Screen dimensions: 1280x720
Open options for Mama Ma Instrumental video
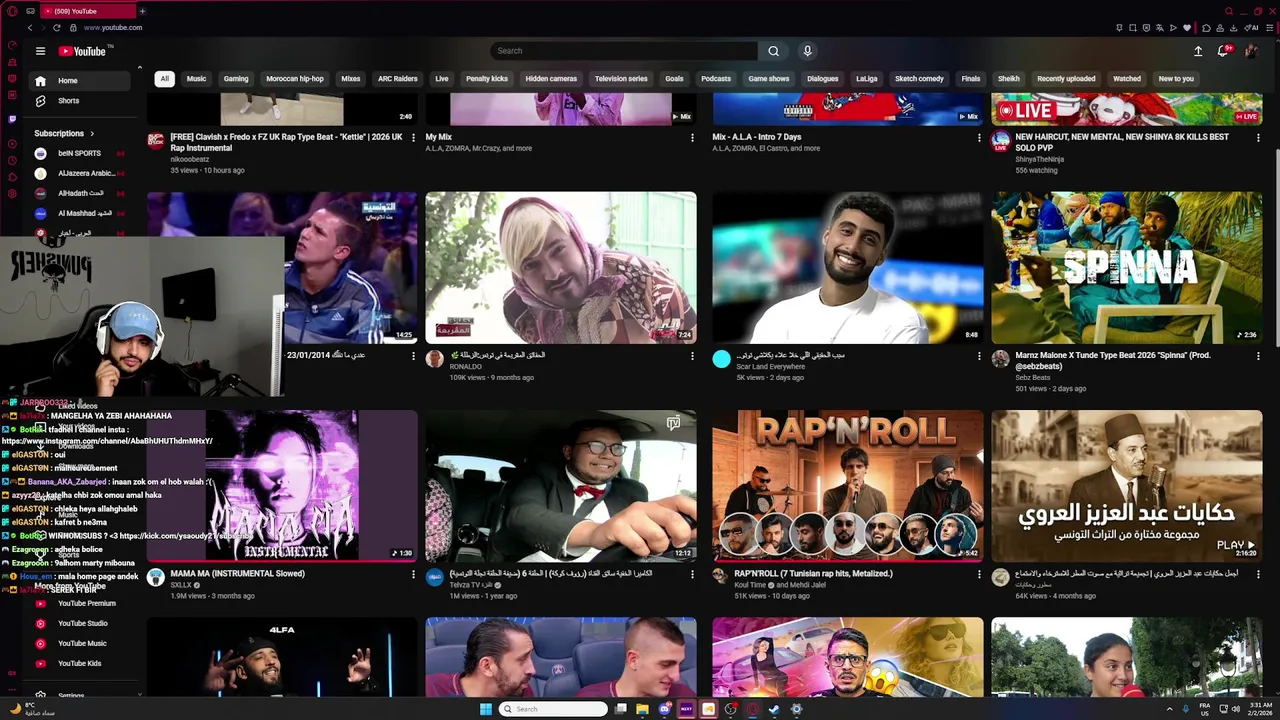pyautogui.click(x=413, y=574)
